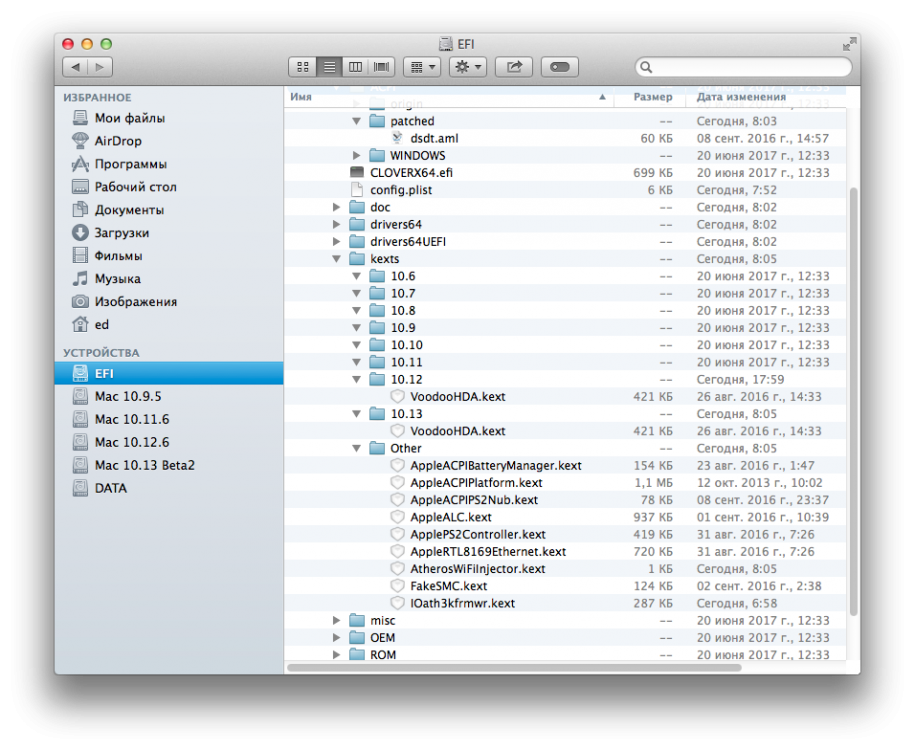Enter full screen with corner arrows icon

tap(849, 44)
